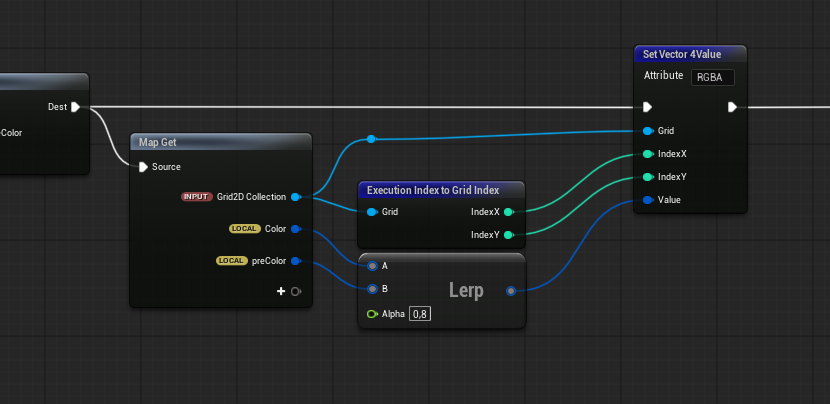Click the Grid2D Collection output pin
830x404 pixels.
point(295,197)
